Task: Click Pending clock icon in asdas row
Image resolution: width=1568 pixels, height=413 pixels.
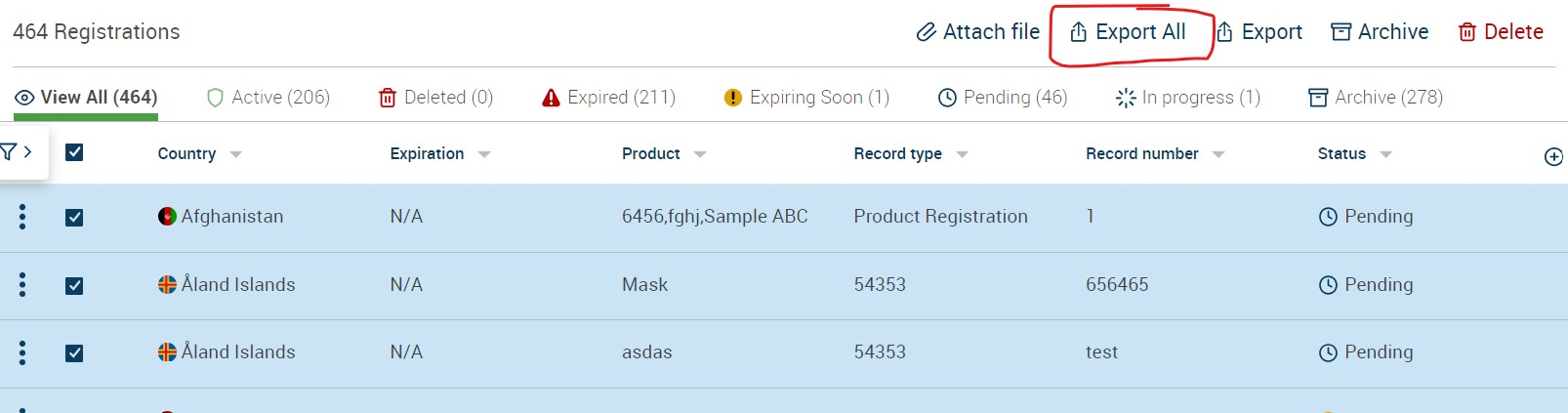Action: tap(1328, 352)
